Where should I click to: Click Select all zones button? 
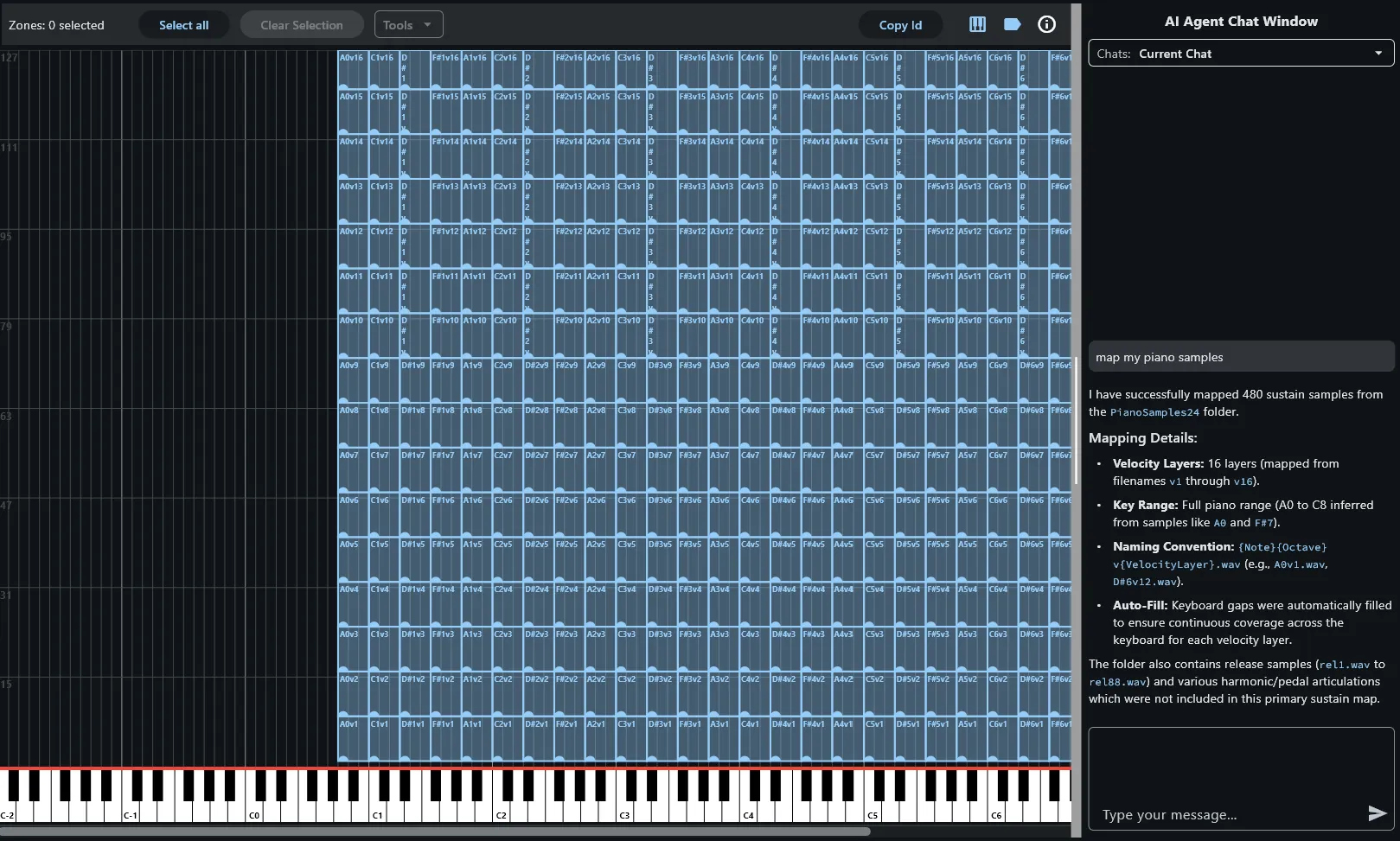tap(183, 25)
